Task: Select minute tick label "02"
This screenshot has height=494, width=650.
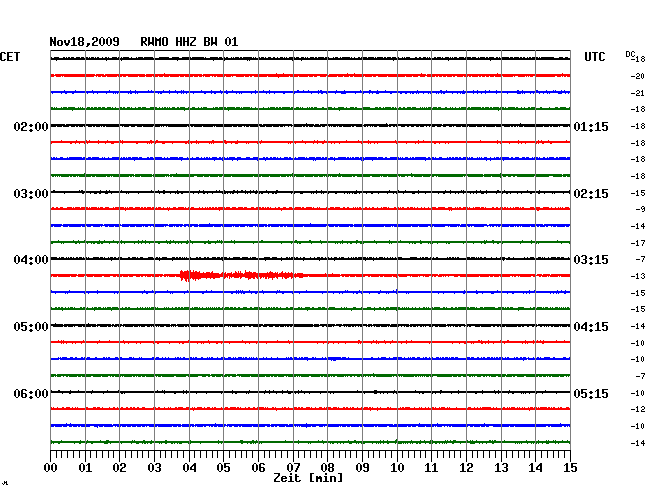Action: pos(119,467)
